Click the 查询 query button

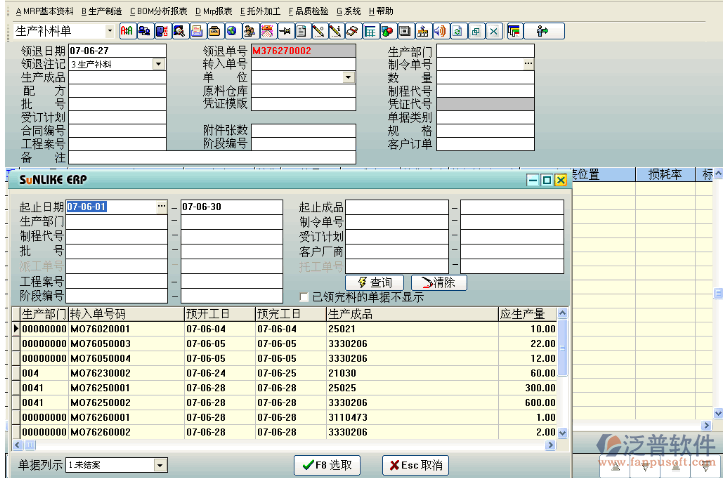[x=375, y=283]
